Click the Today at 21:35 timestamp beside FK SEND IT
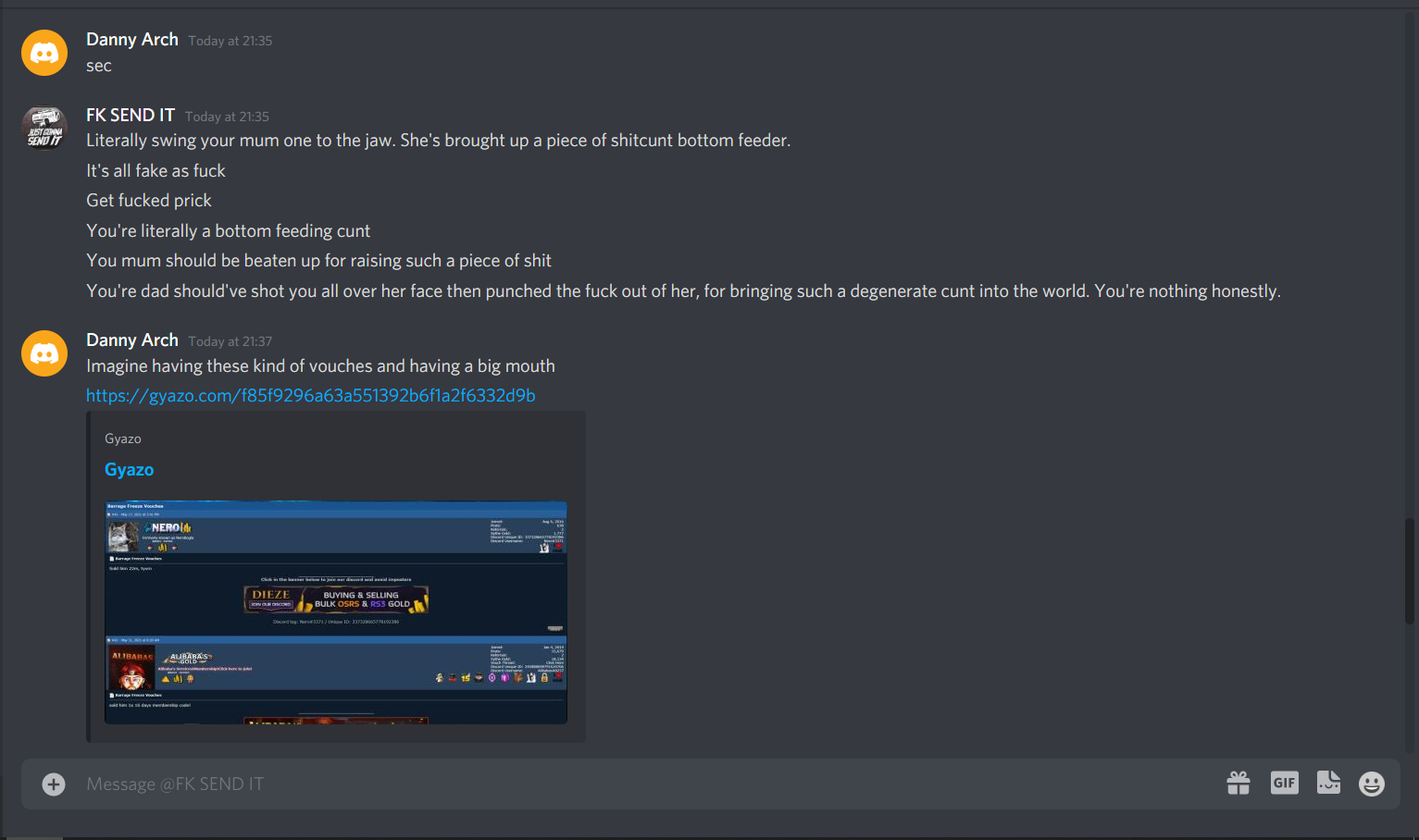The height and width of the screenshot is (840, 1419). pos(227,117)
